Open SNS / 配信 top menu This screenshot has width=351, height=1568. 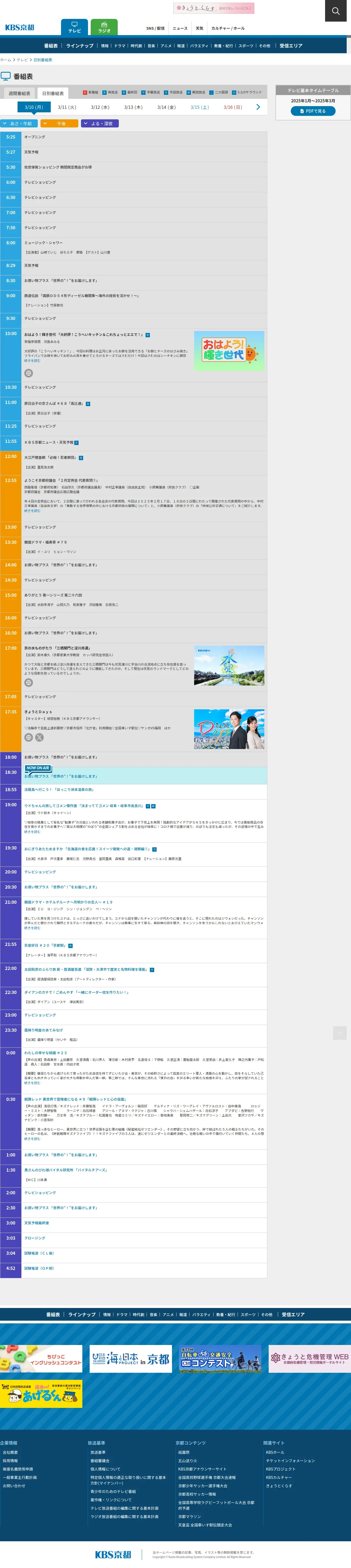(x=155, y=28)
